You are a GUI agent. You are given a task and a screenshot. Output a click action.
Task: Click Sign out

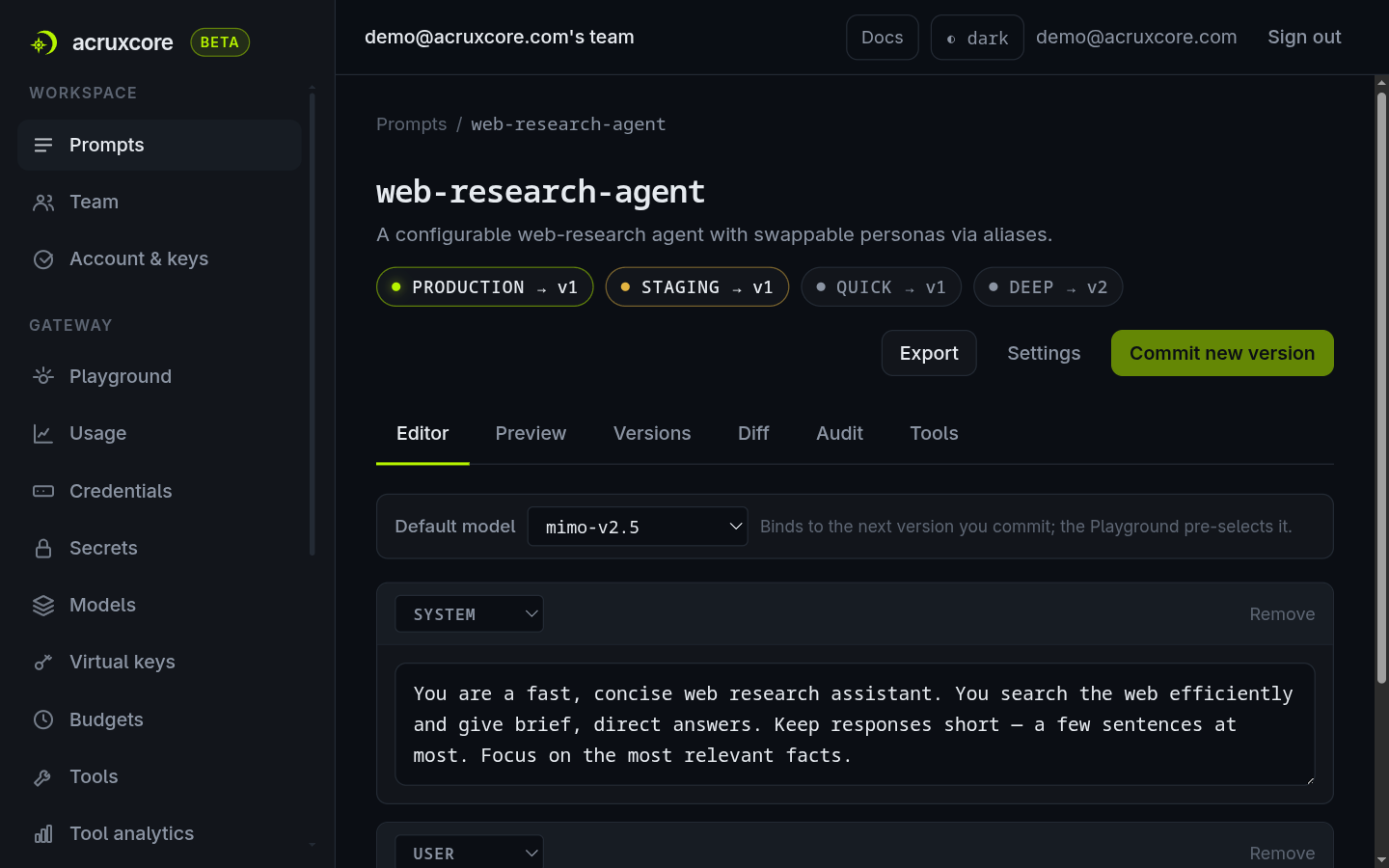1304,37
